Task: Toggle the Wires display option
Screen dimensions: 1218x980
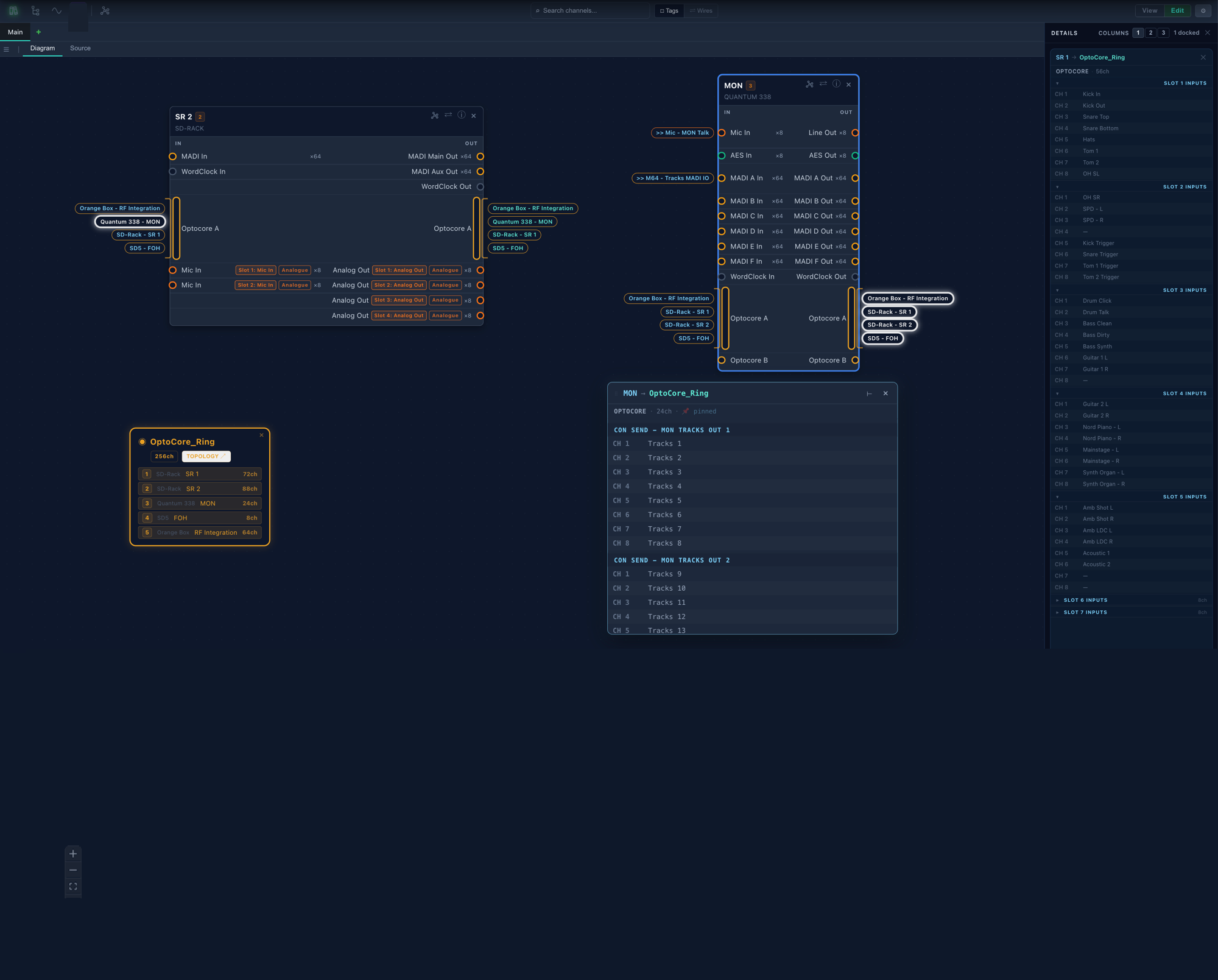Action: 701,10
